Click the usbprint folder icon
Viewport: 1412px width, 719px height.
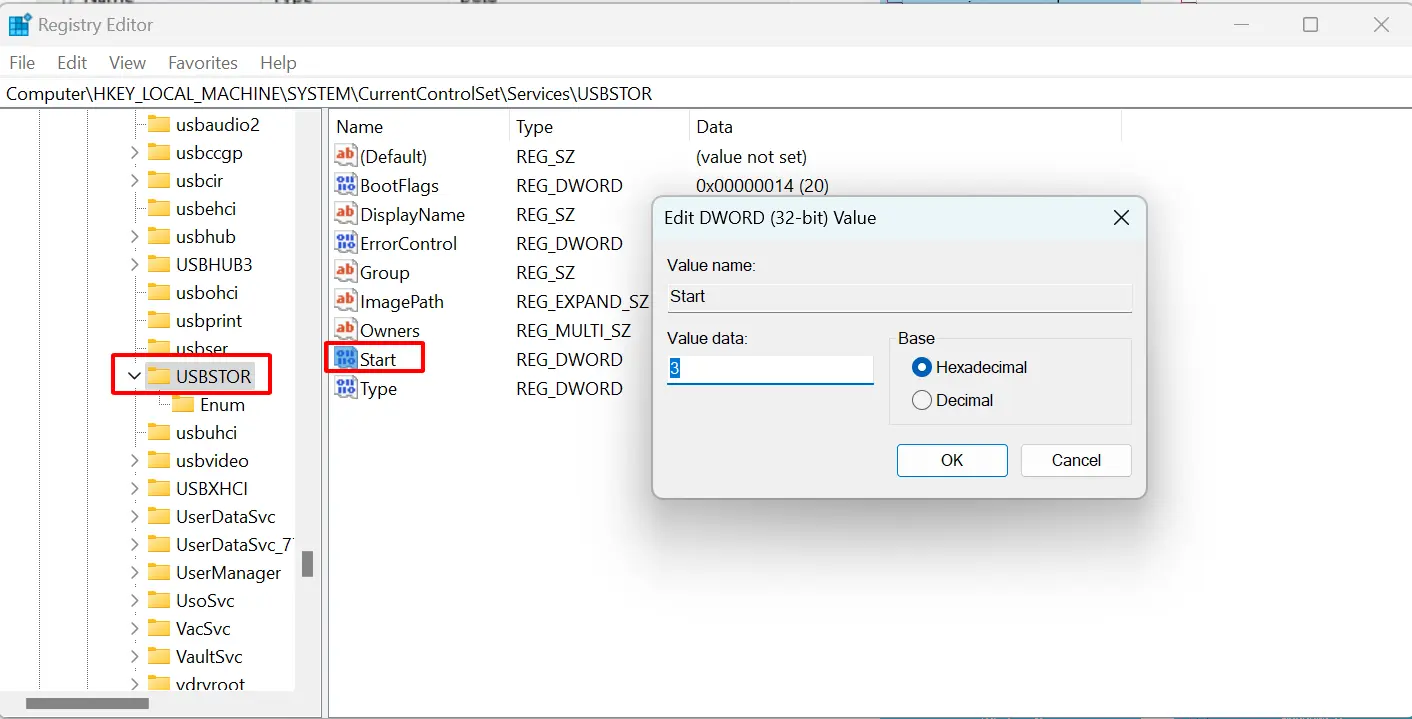coord(159,320)
